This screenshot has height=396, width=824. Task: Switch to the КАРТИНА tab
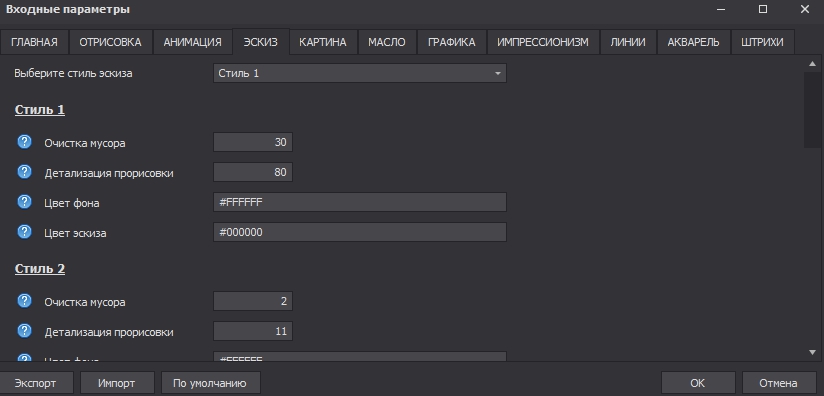coord(323,42)
